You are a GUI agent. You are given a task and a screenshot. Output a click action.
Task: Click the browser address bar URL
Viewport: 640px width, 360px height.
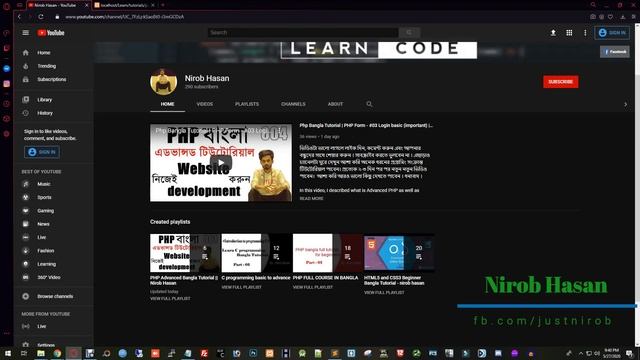[124, 17]
